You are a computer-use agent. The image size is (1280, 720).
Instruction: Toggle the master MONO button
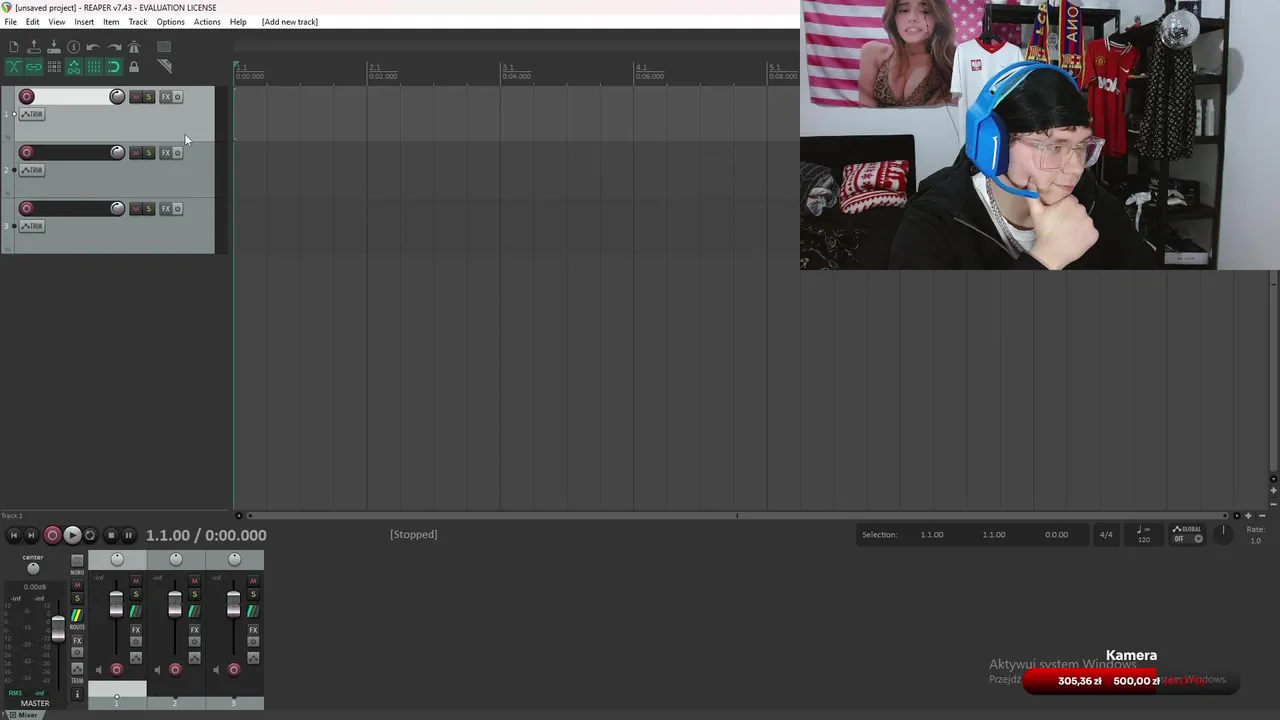coord(77,561)
